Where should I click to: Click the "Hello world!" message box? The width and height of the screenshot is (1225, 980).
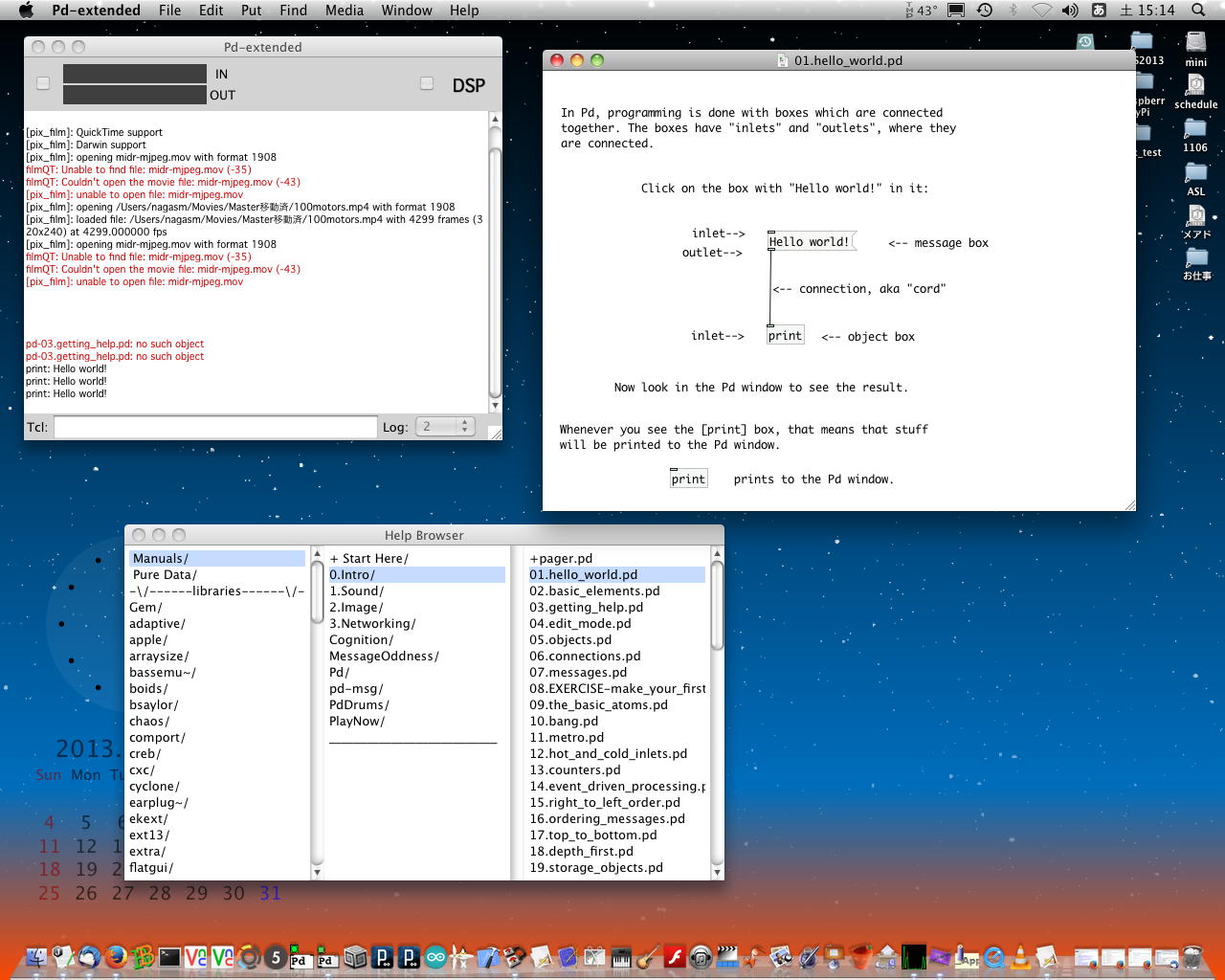click(809, 242)
